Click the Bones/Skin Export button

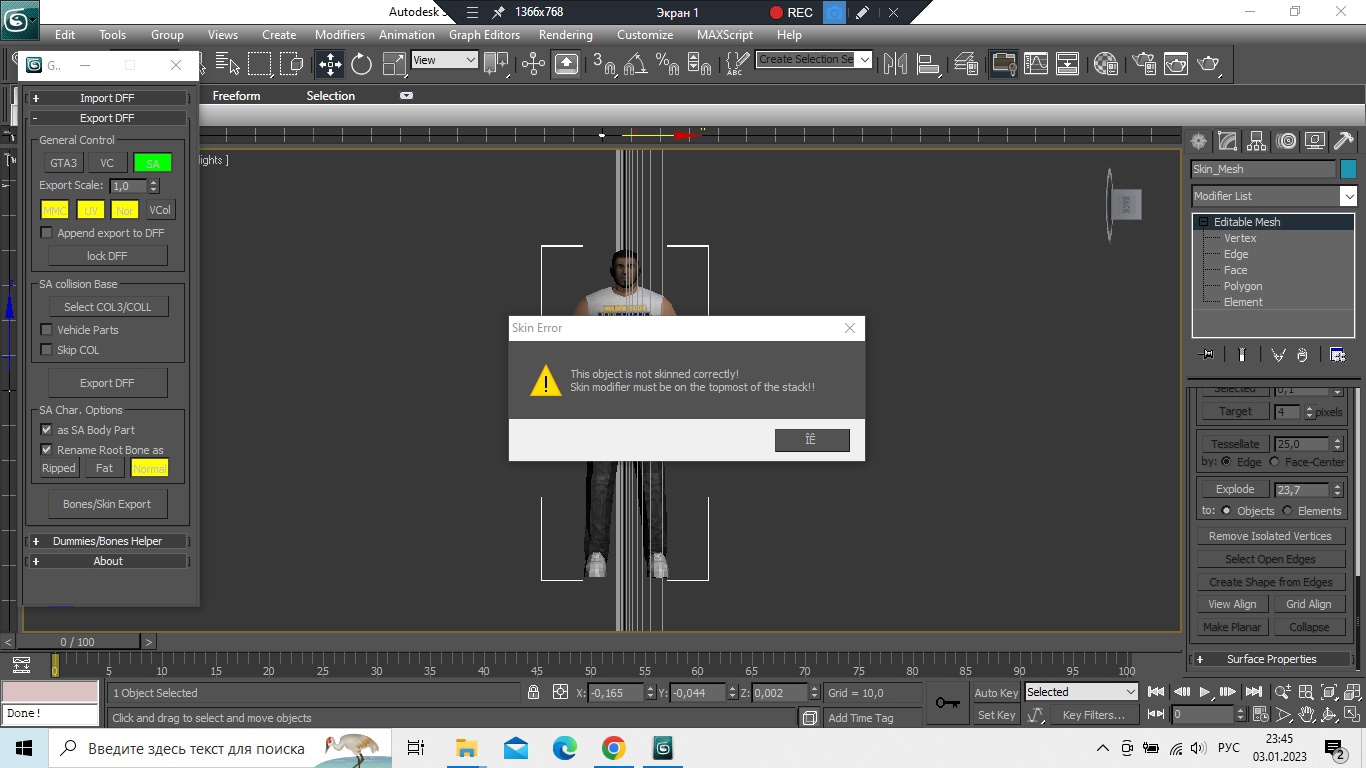[107, 504]
